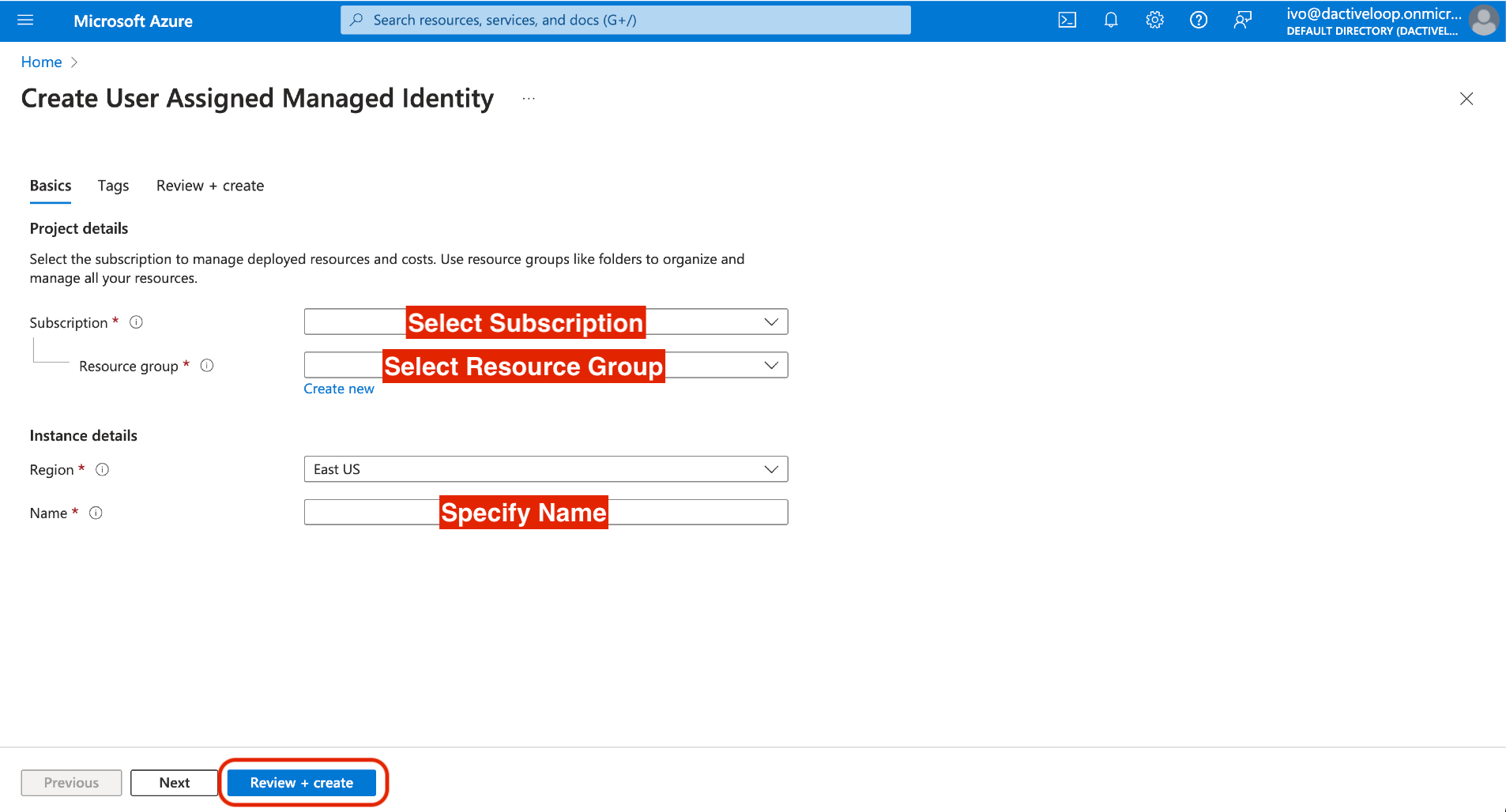Go to the Review + create tab

pos(210,186)
